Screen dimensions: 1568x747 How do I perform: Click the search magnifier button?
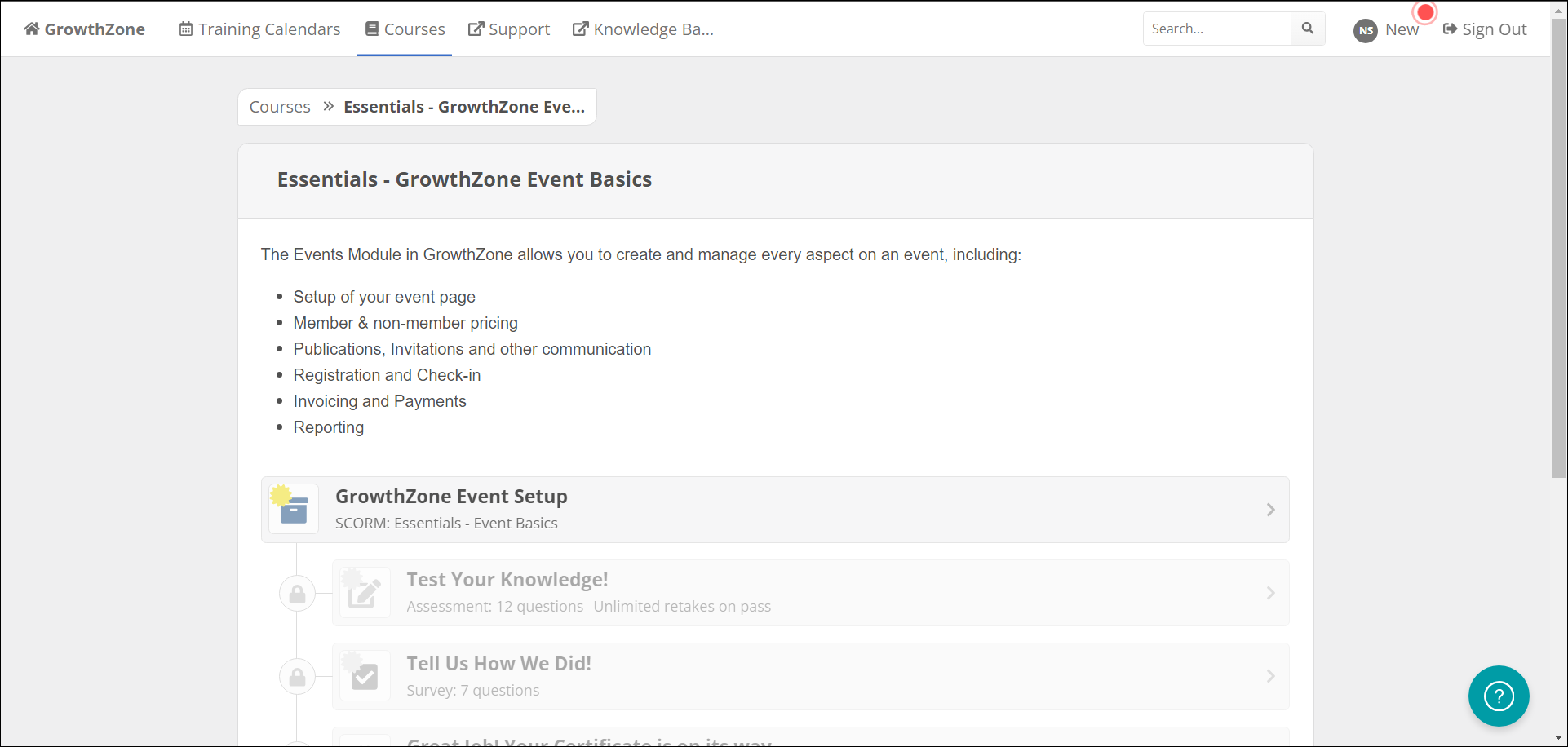tap(1308, 29)
